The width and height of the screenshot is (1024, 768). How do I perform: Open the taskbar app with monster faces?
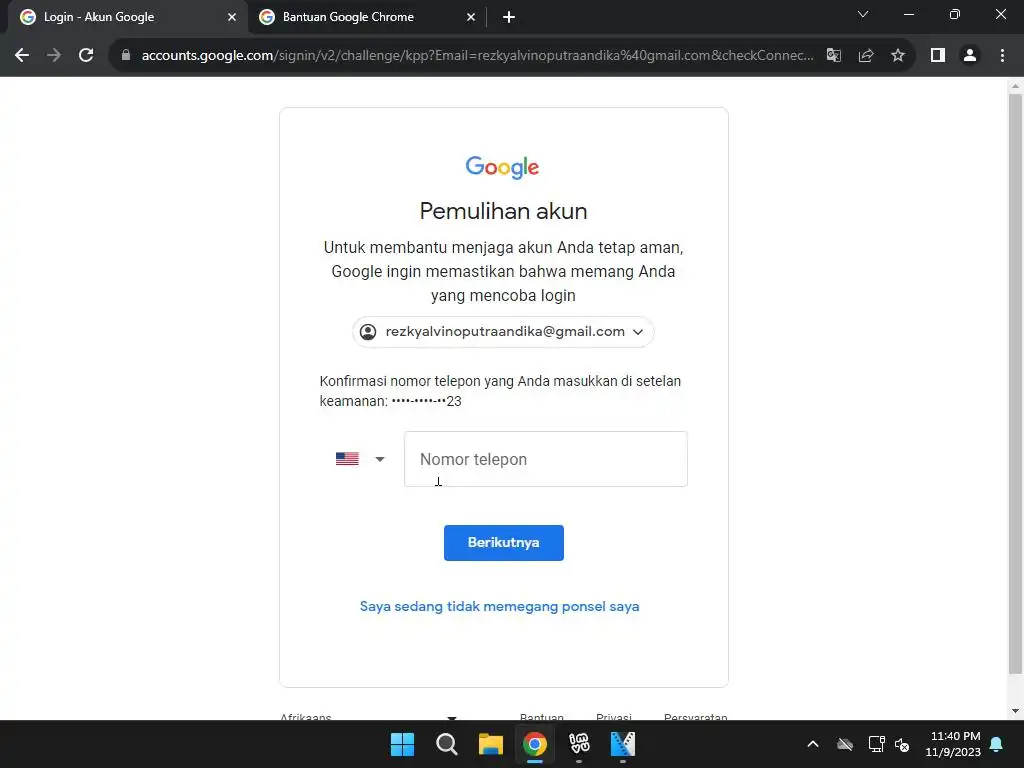pyautogui.click(x=579, y=744)
